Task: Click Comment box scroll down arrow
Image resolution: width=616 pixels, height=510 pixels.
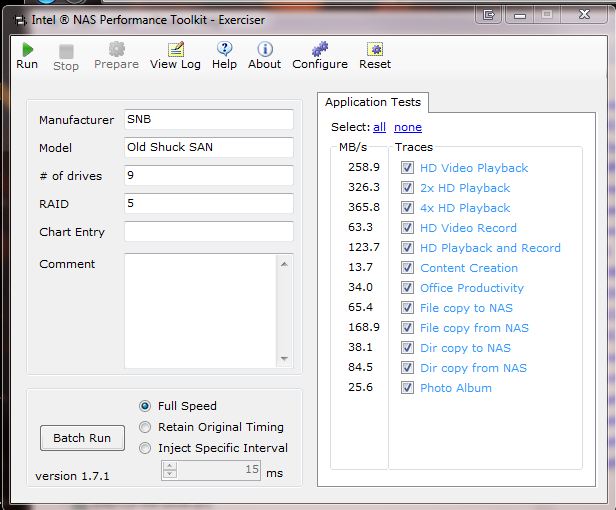Action: [x=284, y=358]
